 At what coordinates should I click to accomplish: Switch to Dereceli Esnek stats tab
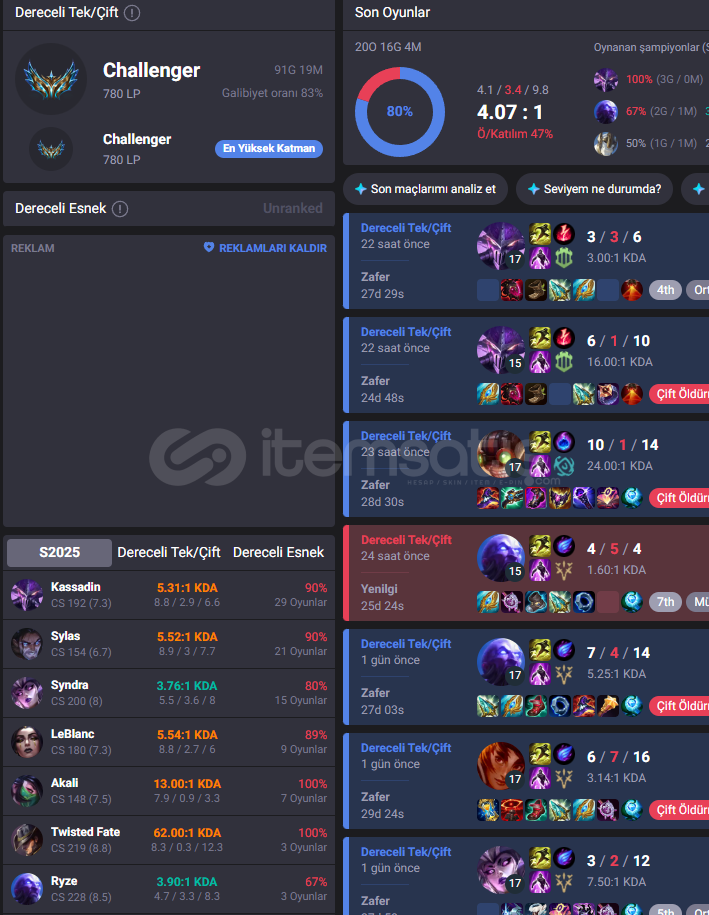point(278,552)
